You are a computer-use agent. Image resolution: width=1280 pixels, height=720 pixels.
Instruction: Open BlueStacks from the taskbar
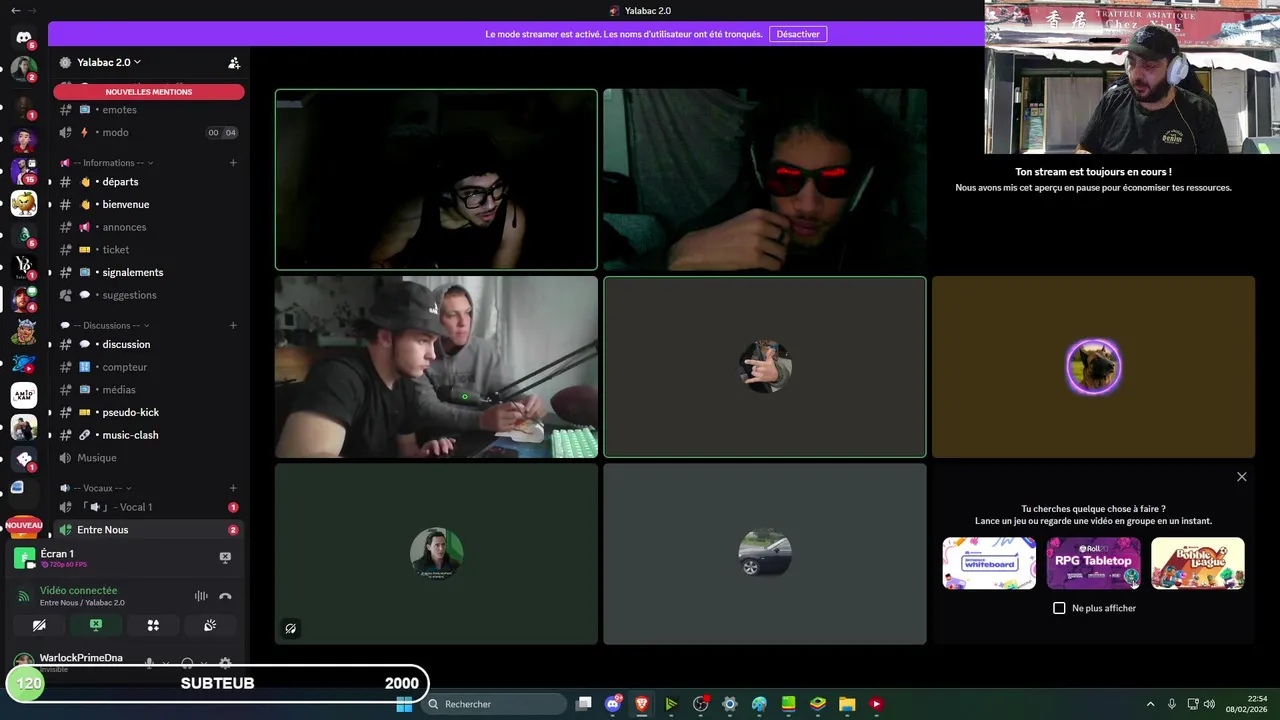[x=818, y=704]
